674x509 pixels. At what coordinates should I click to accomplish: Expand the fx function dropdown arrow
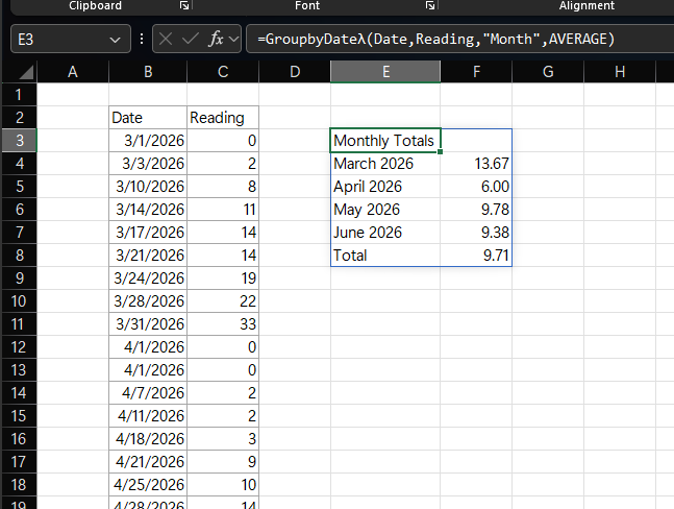pos(234,39)
